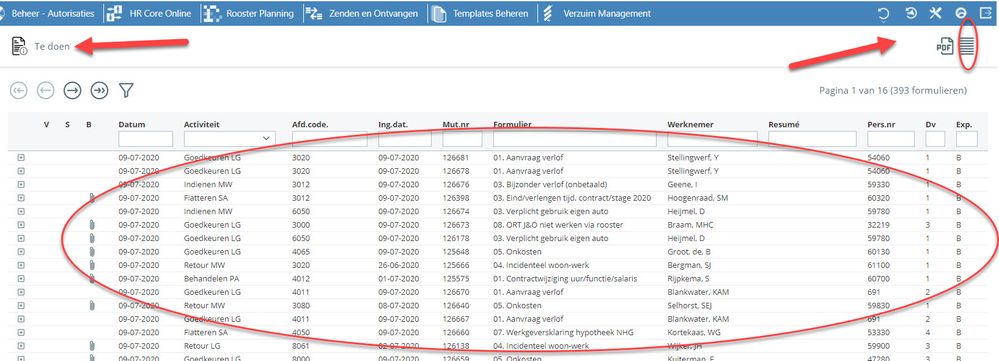Switch to the list lines view icon

tap(968, 46)
